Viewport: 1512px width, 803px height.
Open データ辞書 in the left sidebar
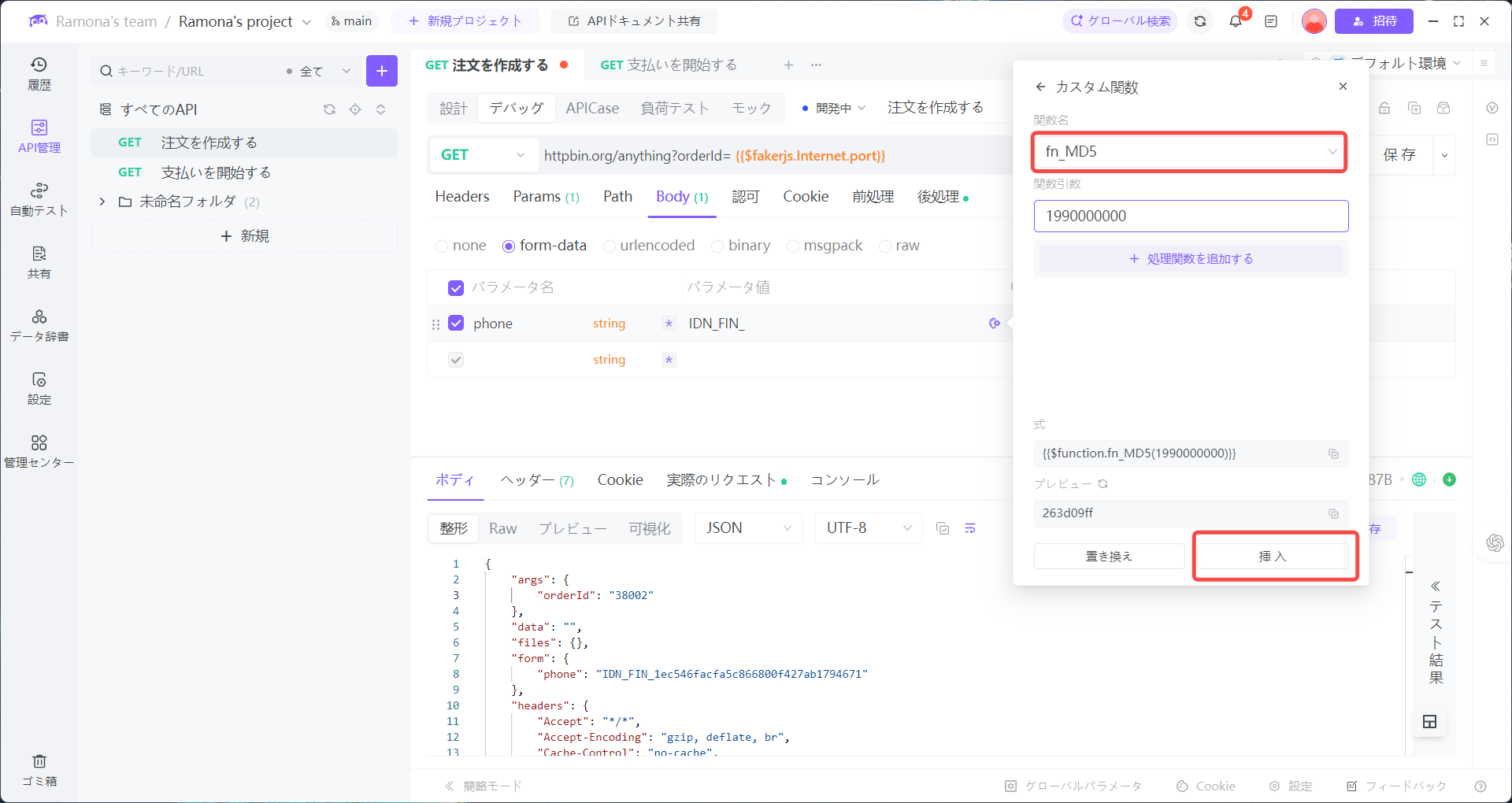[39, 325]
